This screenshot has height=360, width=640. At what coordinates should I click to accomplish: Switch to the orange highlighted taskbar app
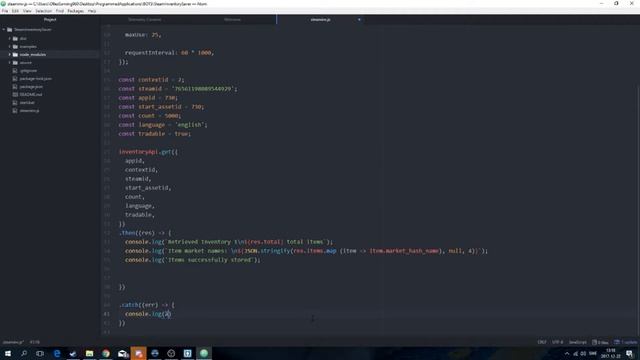click(x=138, y=353)
